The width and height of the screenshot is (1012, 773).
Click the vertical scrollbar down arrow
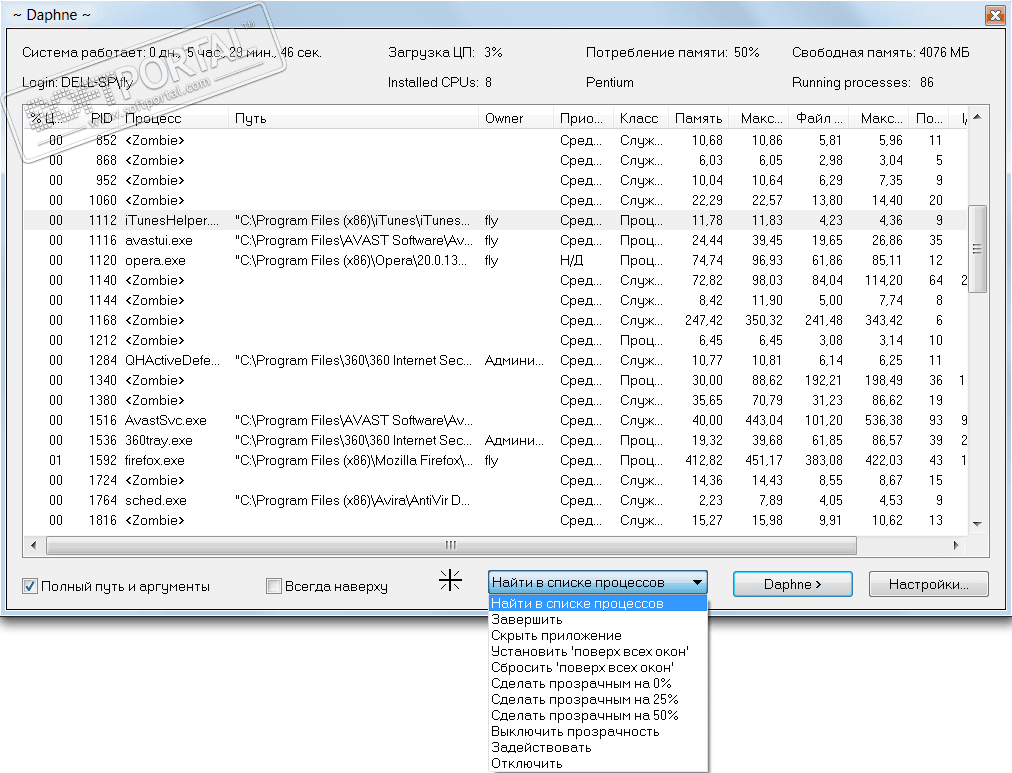click(977, 524)
